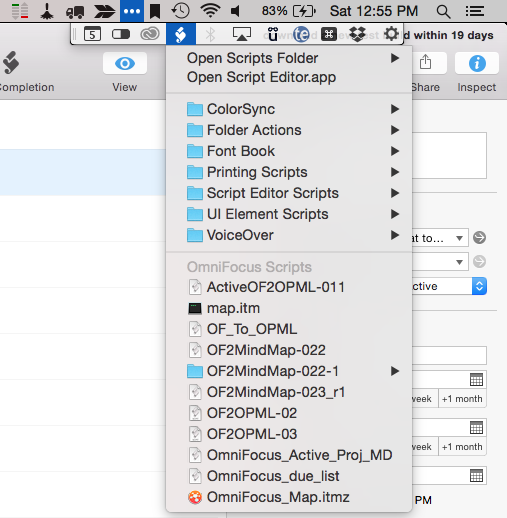
Task: Click the first +1 month button
Action: click(462, 399)
